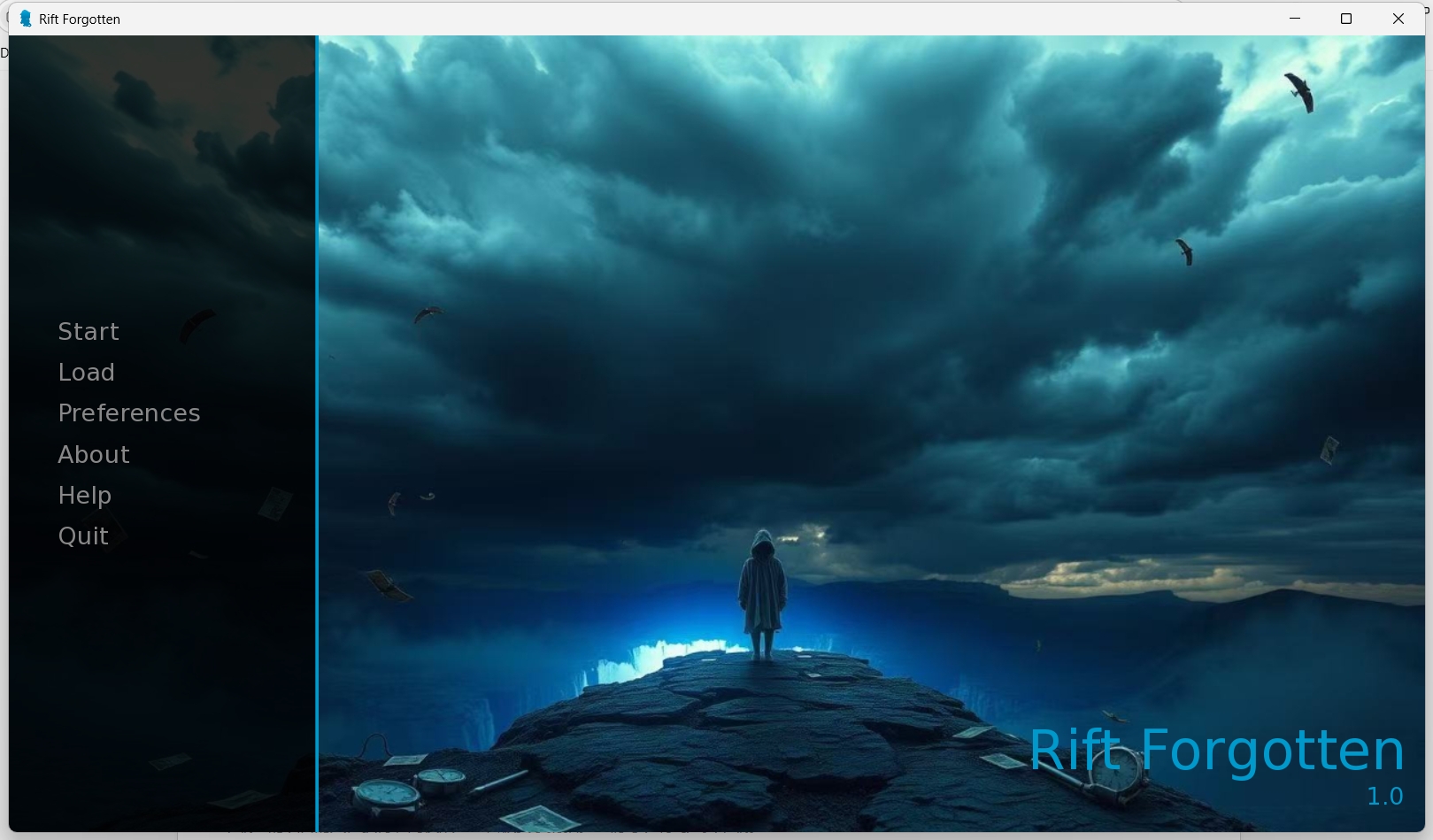Open the Load saved game screen
This screenshot has width=1433, height=840.
click(x=87, y=373)
